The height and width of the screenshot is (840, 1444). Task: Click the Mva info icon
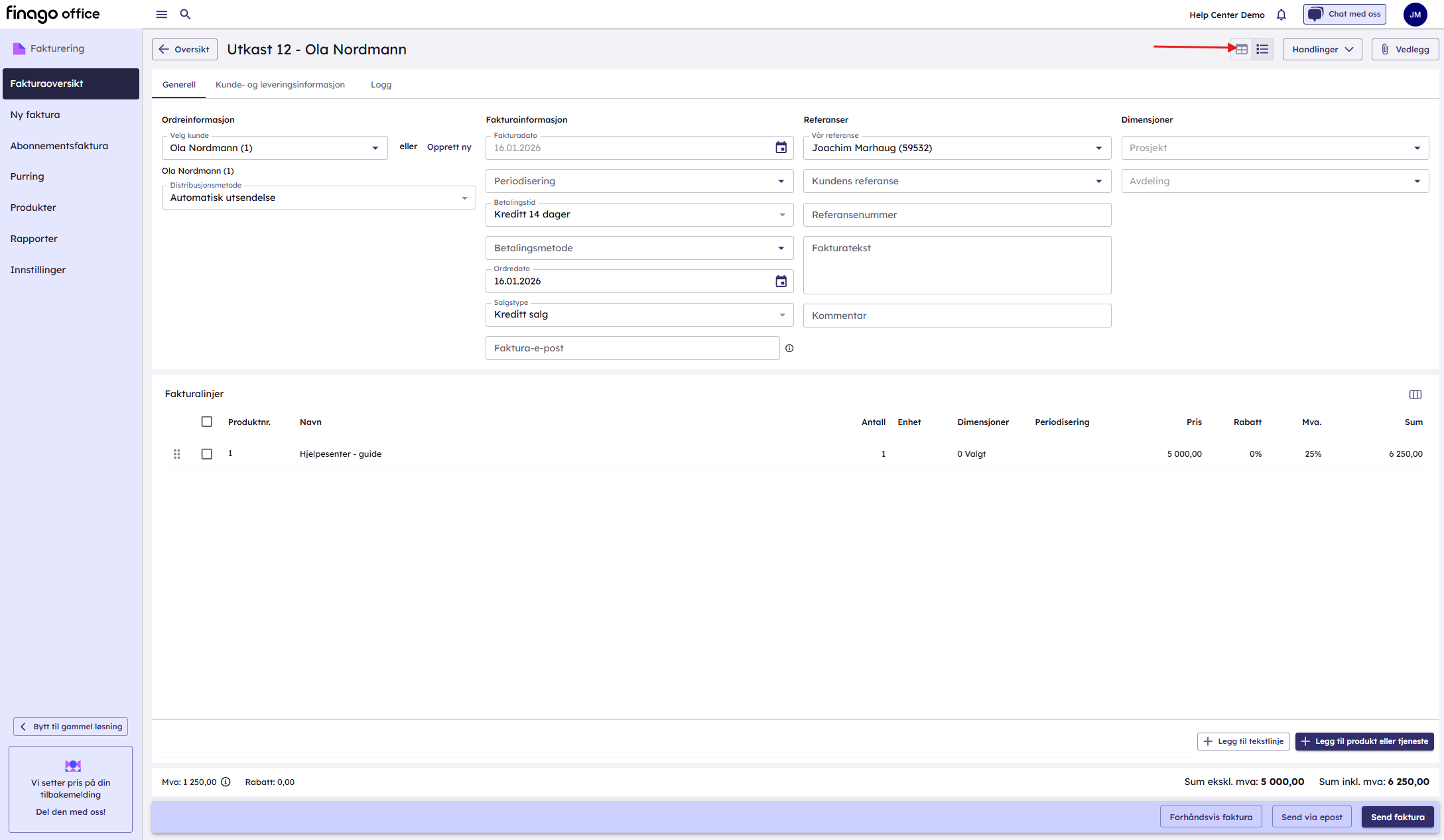click(226, 782)
